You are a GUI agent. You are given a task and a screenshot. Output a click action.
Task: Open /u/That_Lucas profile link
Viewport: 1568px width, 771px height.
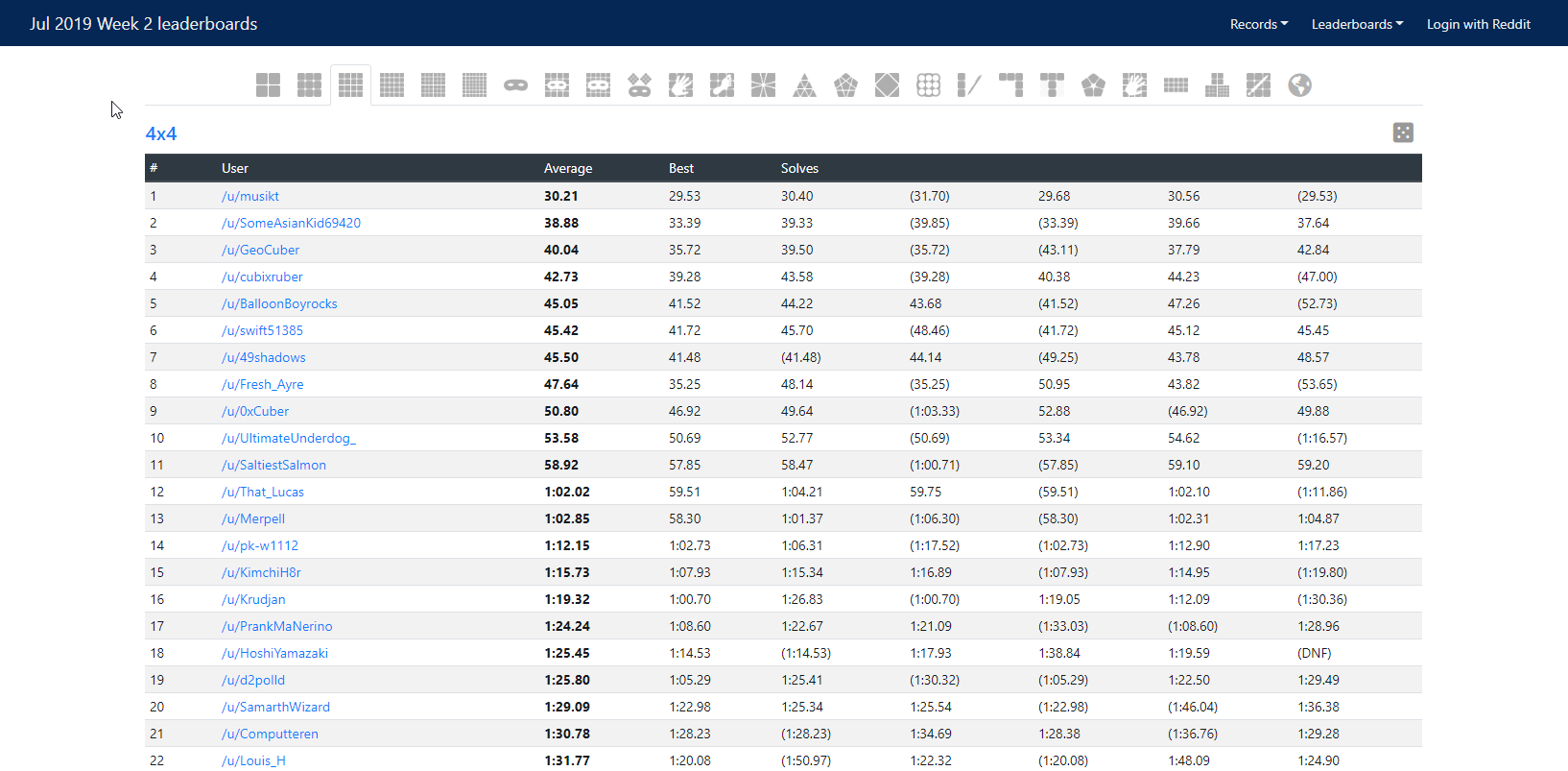[263, 492]
